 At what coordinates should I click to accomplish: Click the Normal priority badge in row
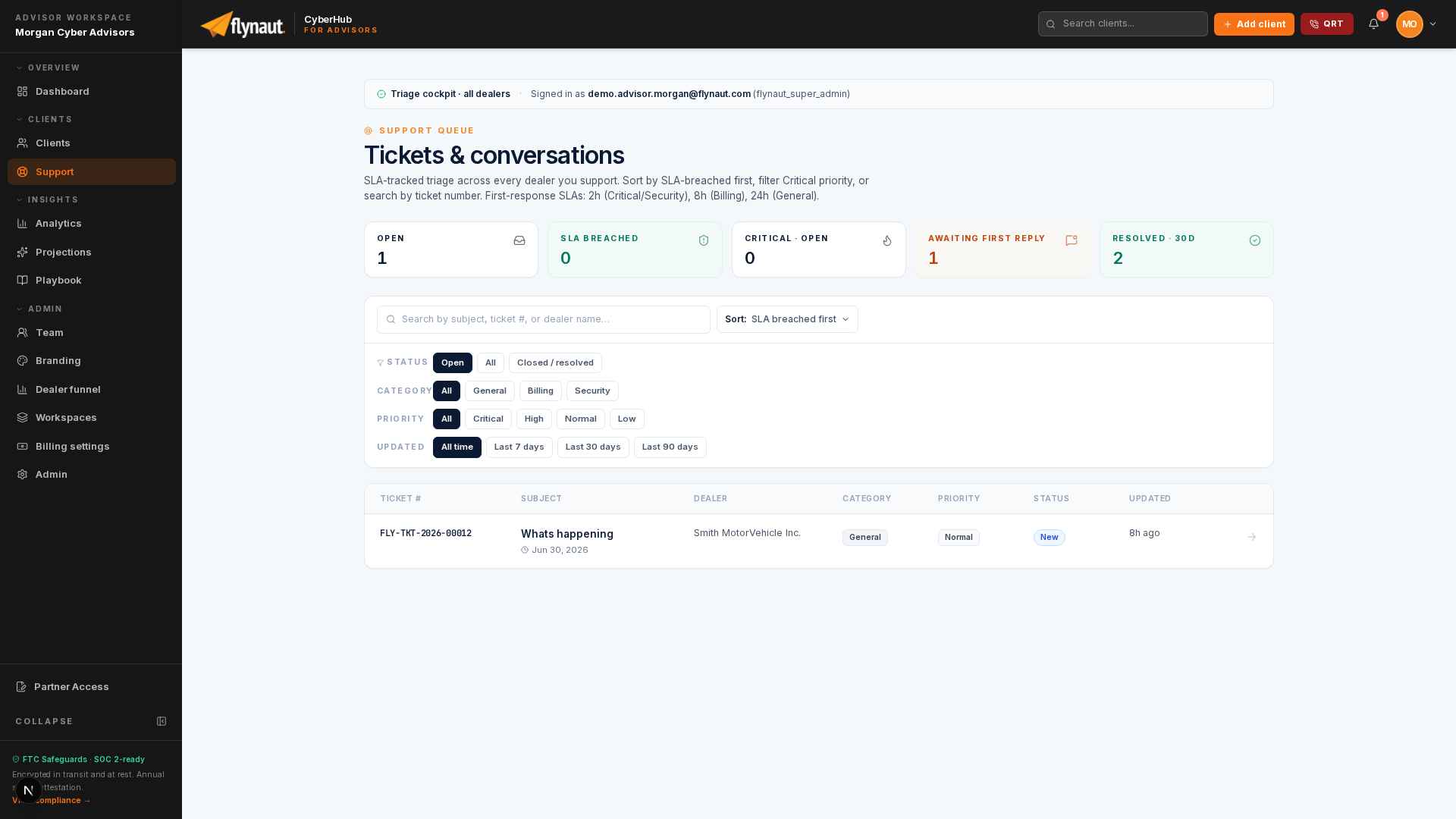click(959, 538)
